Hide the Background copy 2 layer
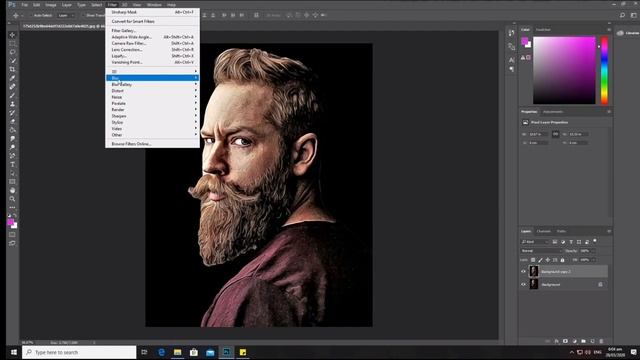This screenshot has height=360, width=640. [x=524, y=271]
